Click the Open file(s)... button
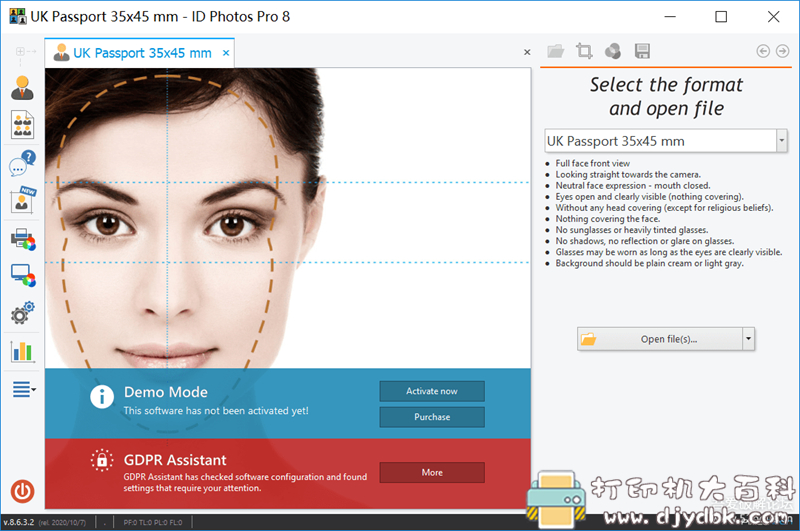 (x=660, y=339)
